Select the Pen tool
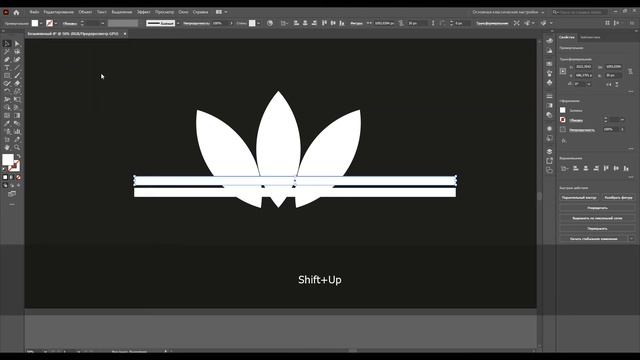 7,60
